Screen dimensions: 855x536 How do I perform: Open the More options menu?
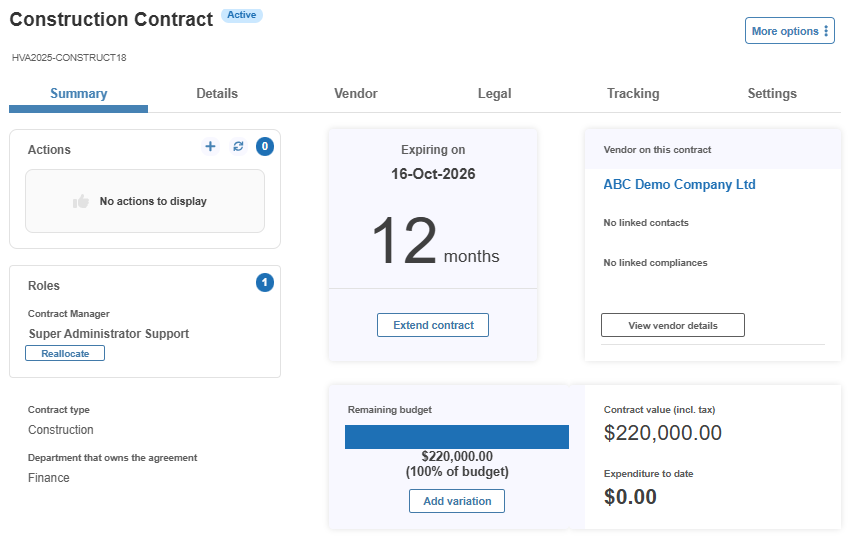790,31
